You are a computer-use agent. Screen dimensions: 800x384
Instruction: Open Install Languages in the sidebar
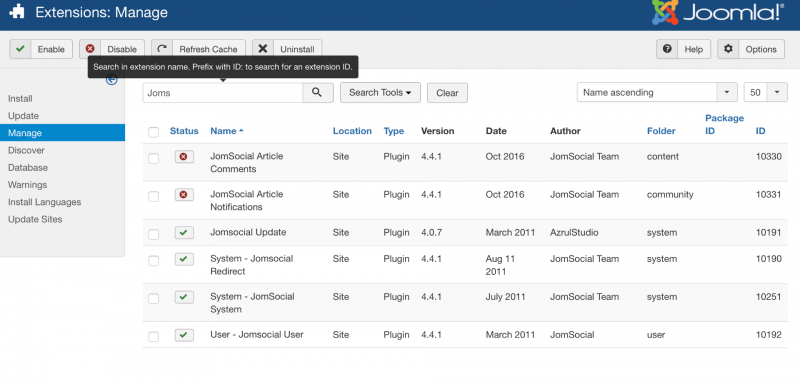coord(44,202)
